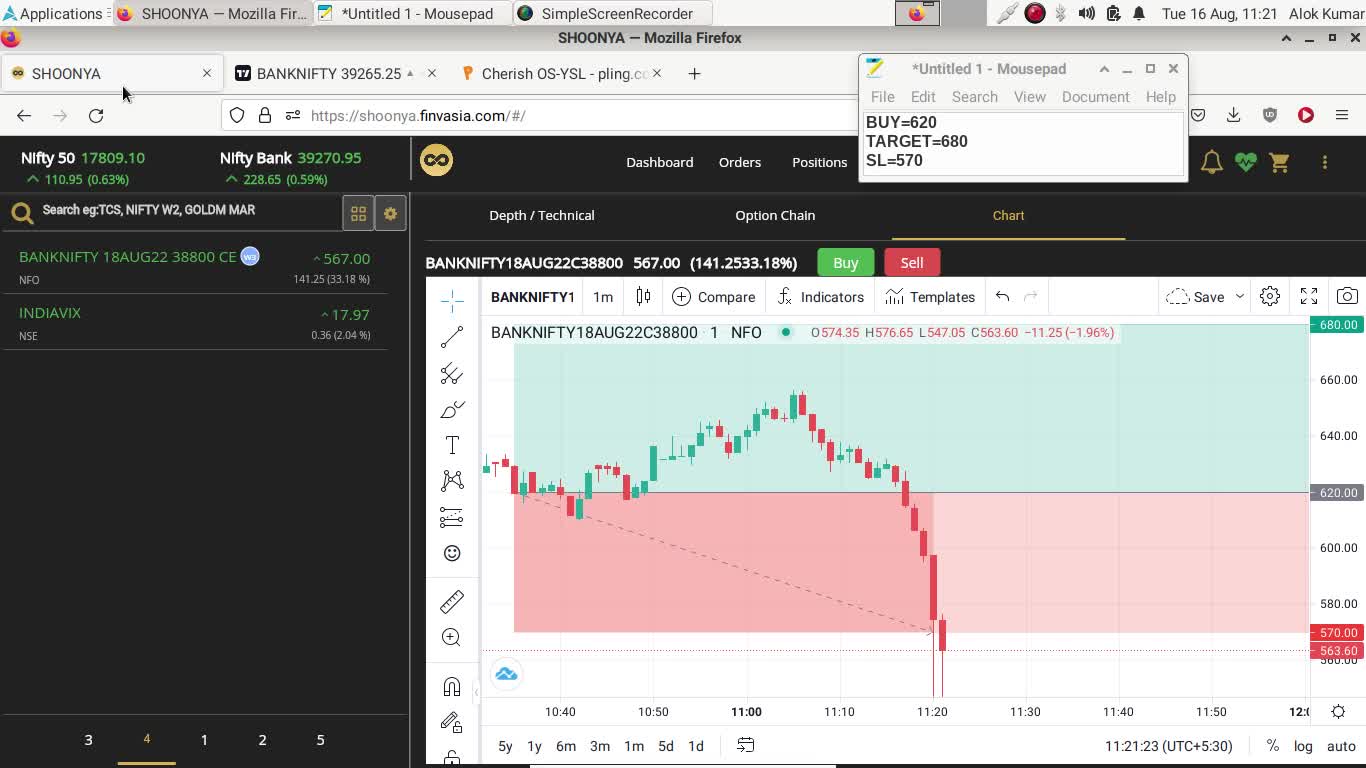Select the crosshair cursor tool in chart

452,300
